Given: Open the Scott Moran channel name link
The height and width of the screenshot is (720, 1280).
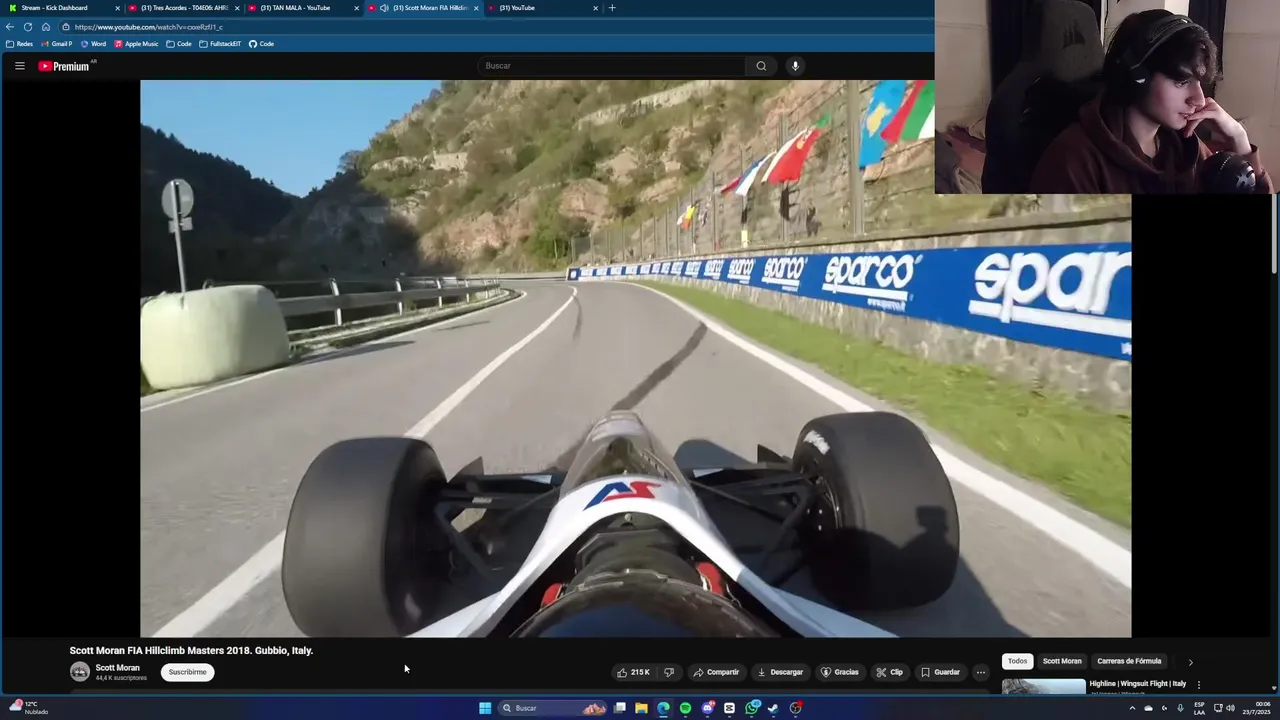Looking at the screenshot, I should click(x=117, y=668).
